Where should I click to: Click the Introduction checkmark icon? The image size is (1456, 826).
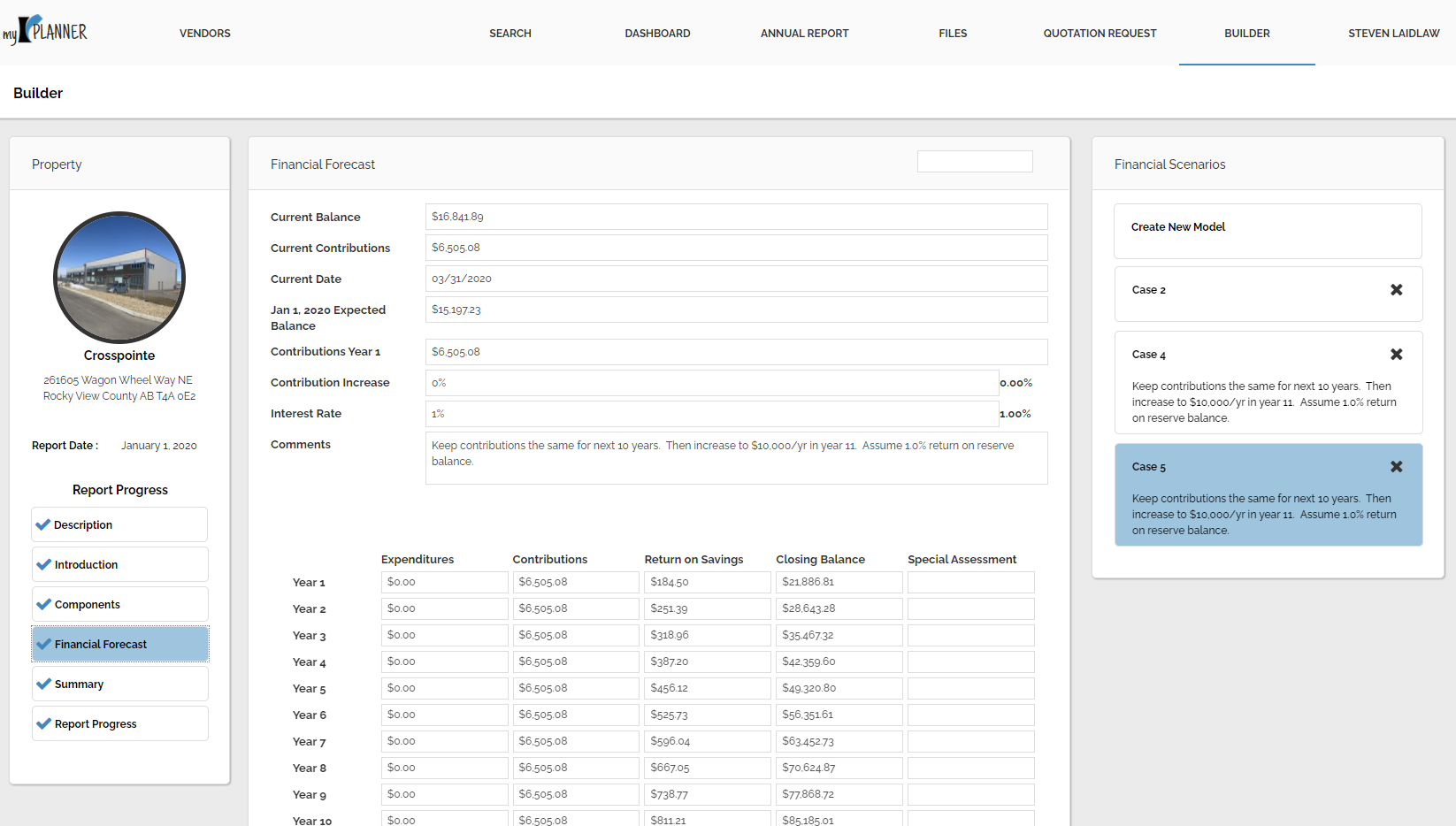[x=43, y=564]
